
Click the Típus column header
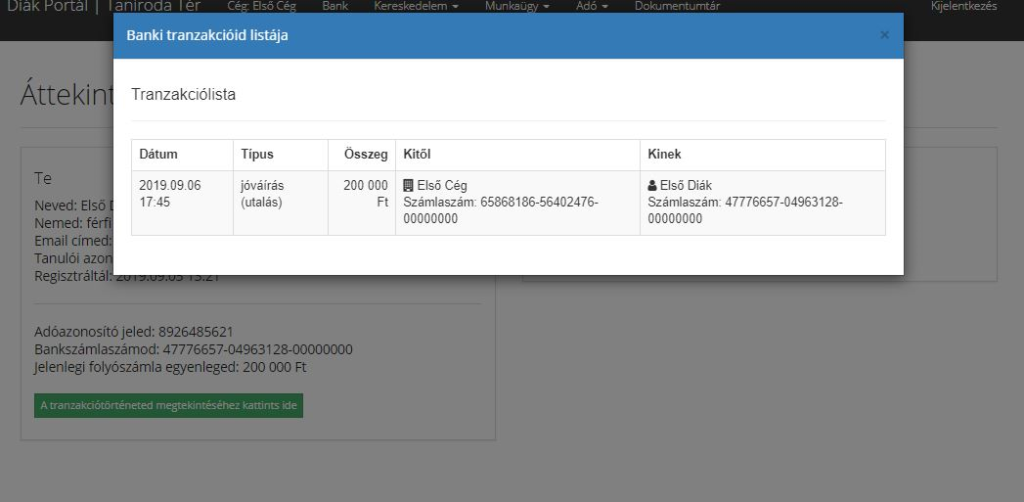coord(257,155)
